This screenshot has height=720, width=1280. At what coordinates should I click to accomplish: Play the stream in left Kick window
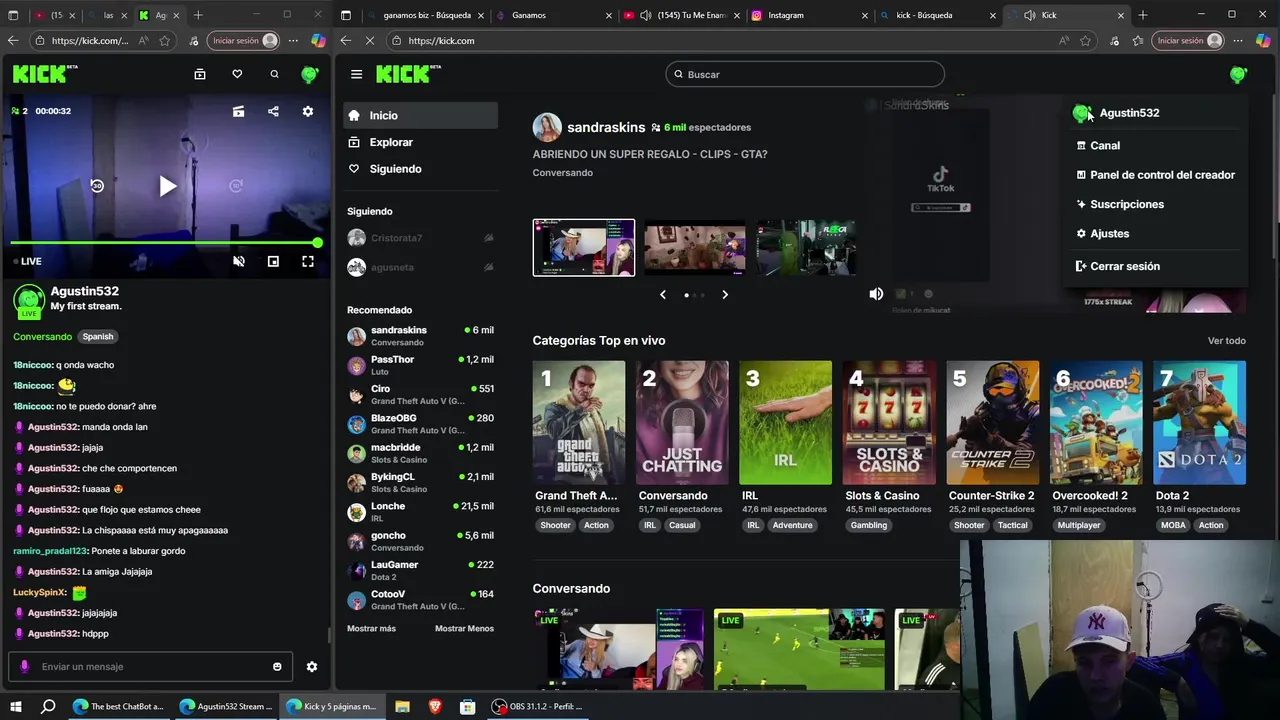pos(167,186)
